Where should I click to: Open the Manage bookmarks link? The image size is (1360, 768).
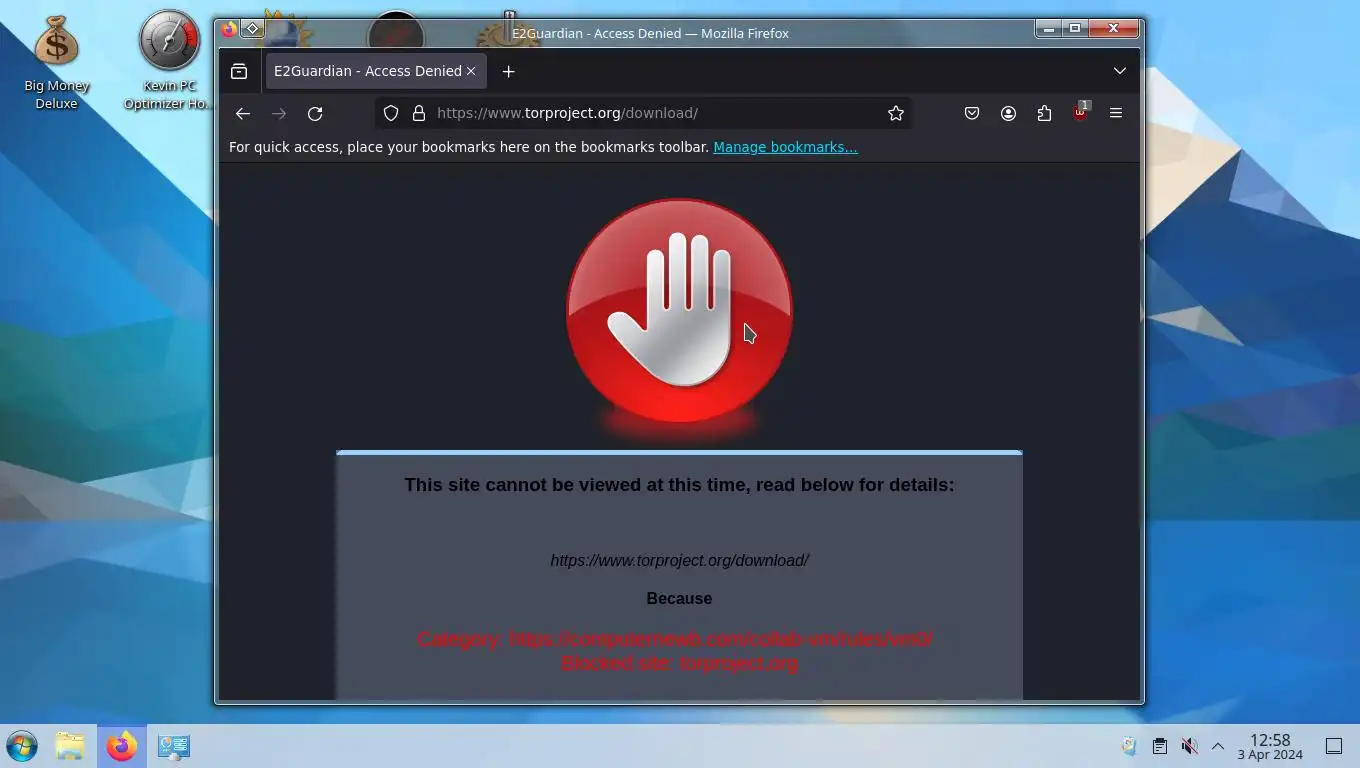(x=785, y=147)
